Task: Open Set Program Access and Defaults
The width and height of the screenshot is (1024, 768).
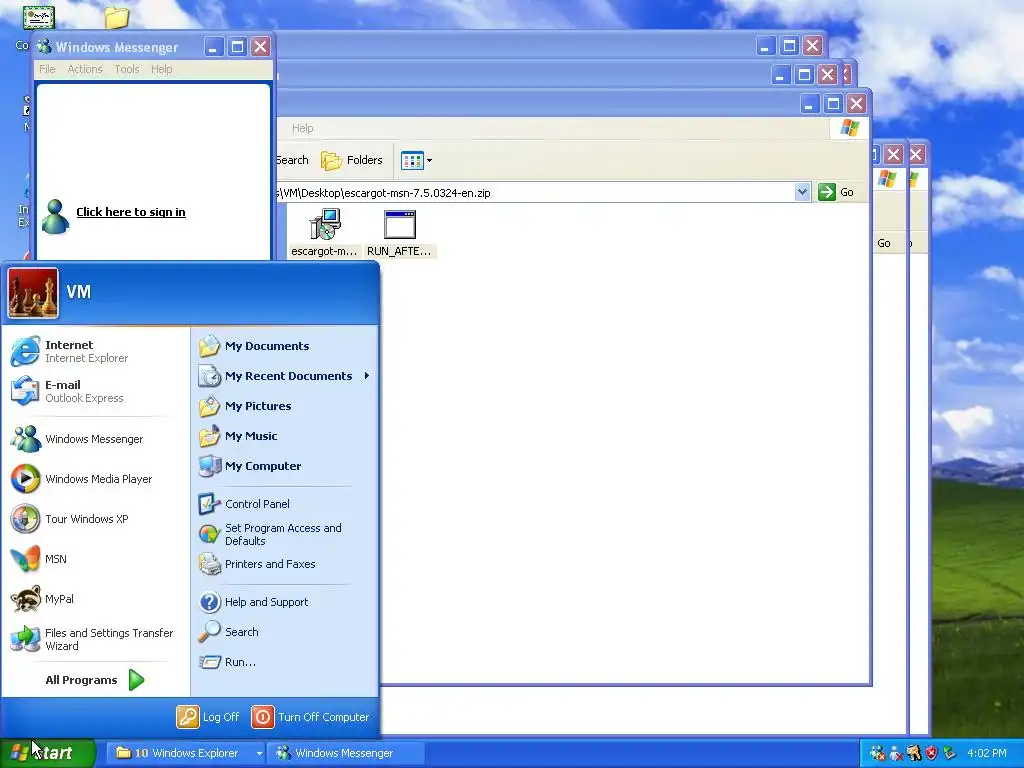Action: click(x=285, y=534)
